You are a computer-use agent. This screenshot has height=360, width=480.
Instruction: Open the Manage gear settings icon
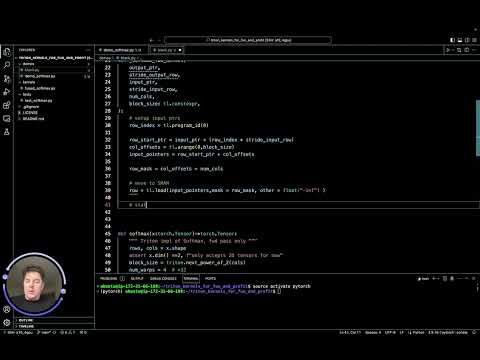coord(7,322)
